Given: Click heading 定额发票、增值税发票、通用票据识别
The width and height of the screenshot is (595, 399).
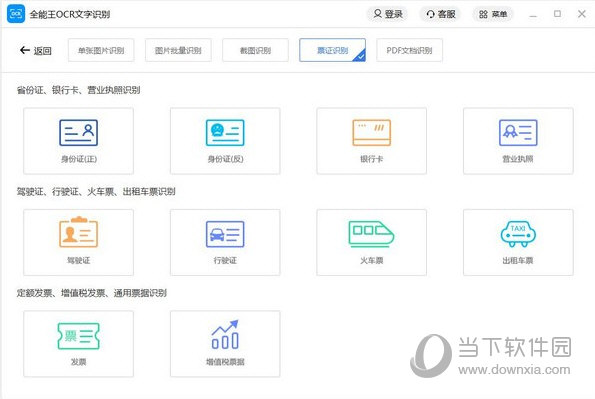Looking at the screenshot, I should (91, 293).
